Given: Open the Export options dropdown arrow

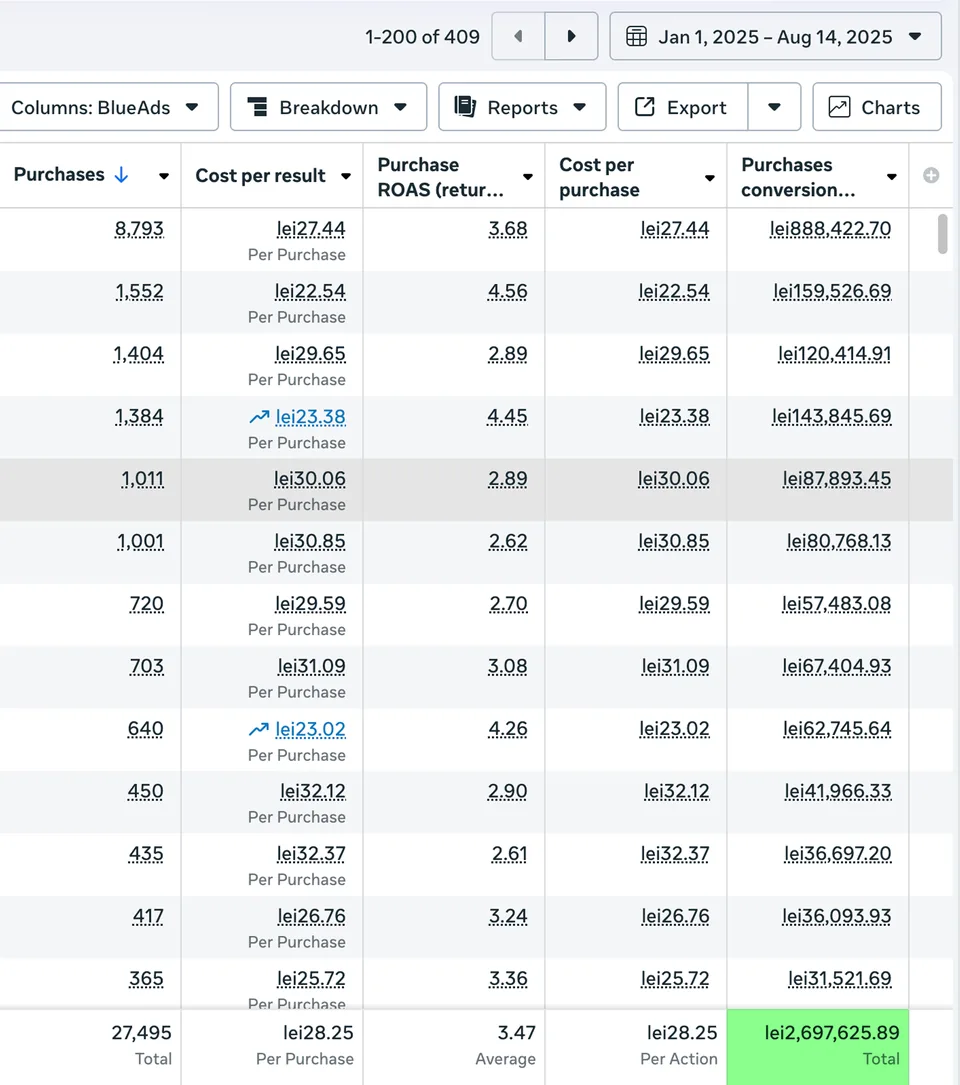Looking at the screenshot, I should click(x=775, y=107).
